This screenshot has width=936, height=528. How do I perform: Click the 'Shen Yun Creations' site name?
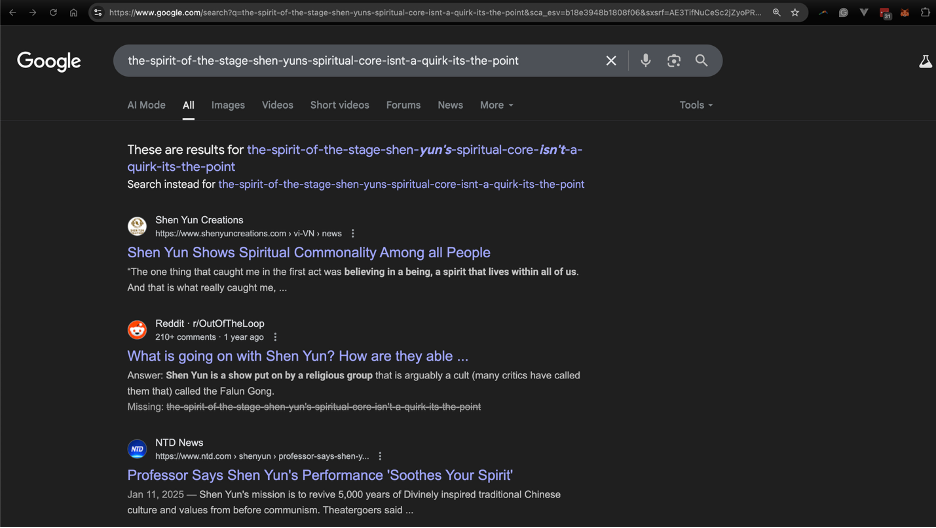(199, 220)
